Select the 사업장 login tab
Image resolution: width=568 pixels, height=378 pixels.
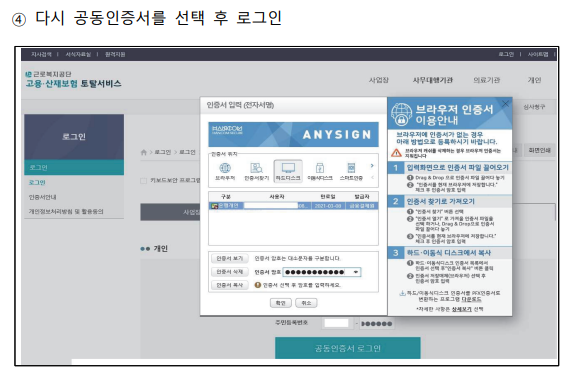point(170,212)
